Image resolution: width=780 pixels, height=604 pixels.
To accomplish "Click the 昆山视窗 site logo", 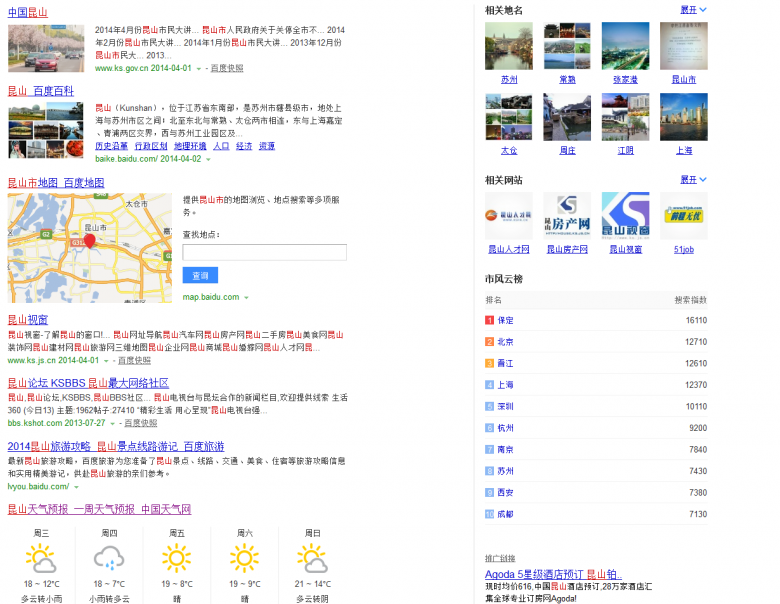I will point(625,216).
